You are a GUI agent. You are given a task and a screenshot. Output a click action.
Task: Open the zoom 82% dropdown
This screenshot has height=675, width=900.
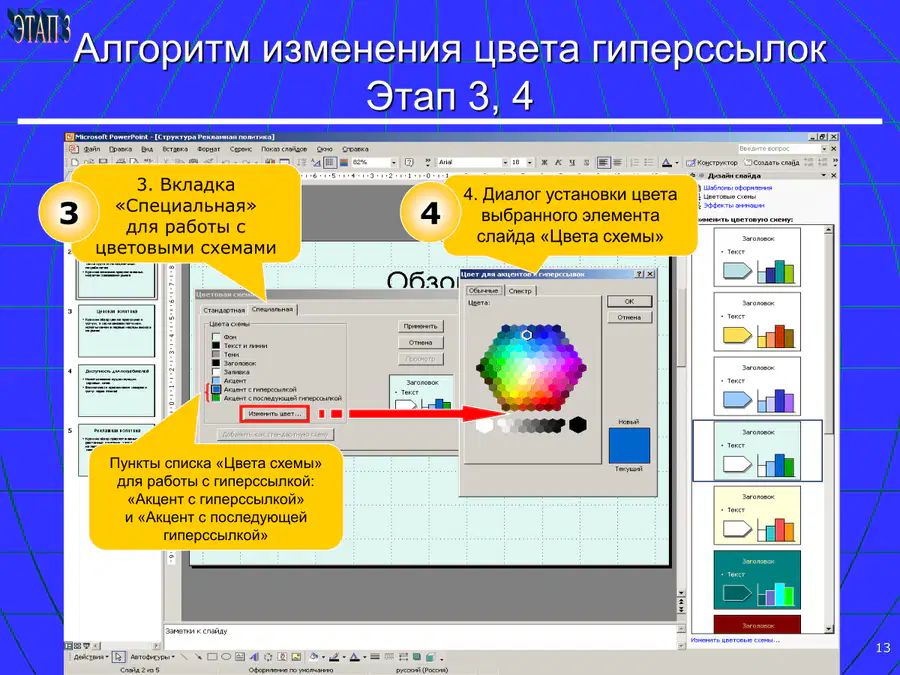click(394, 162)
